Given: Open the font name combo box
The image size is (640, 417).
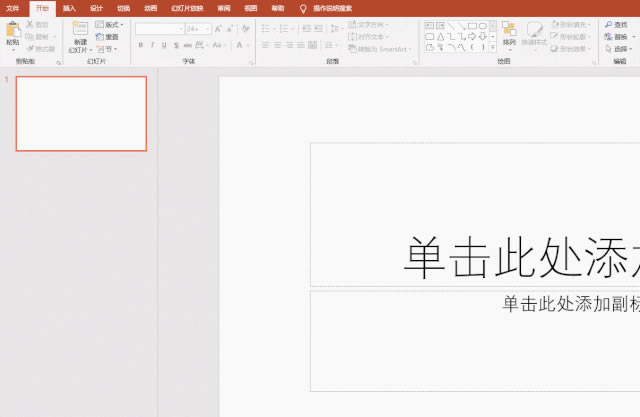Looking at the screenshot, I should [160, 29].
